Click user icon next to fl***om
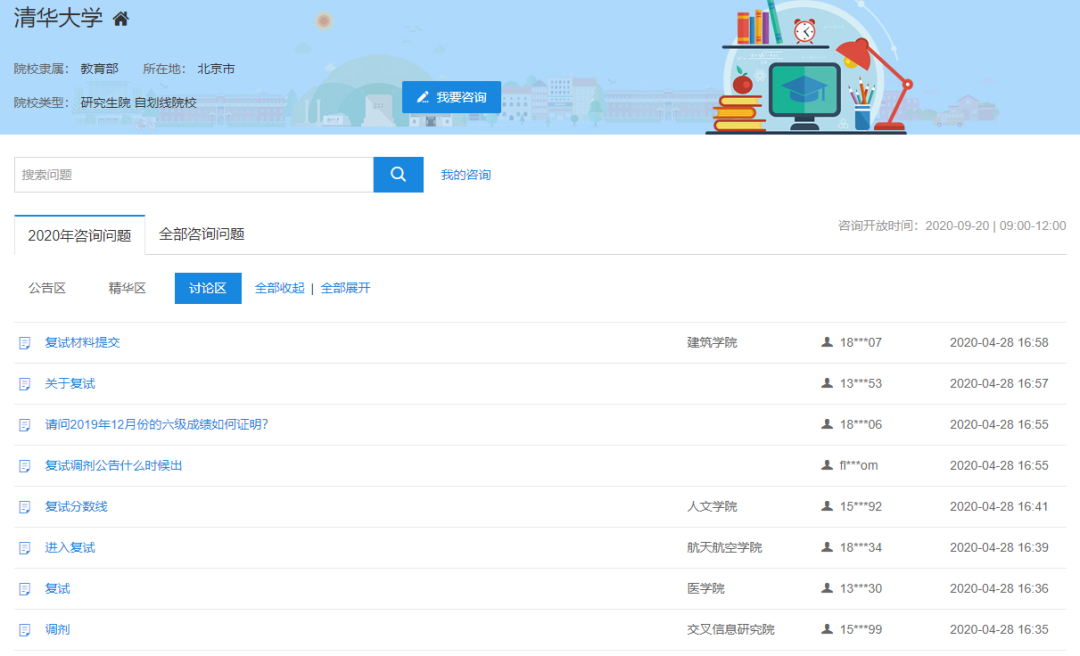 point(827,465)
